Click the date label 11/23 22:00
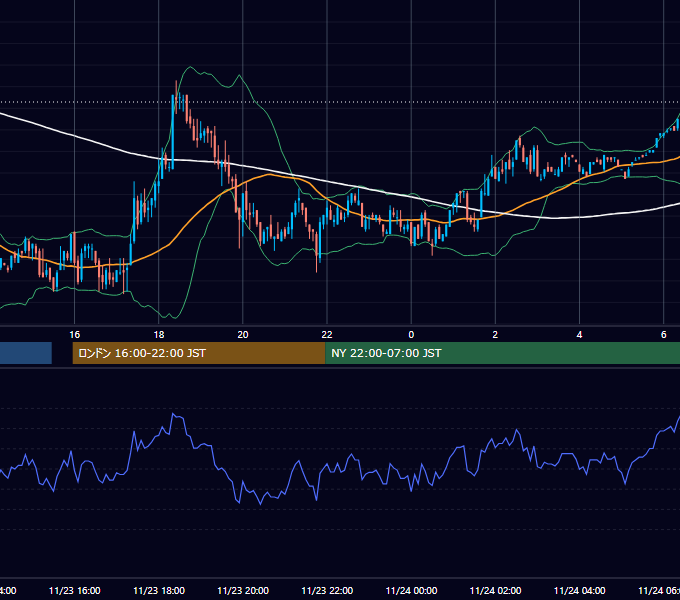 [x=327, y=590]
